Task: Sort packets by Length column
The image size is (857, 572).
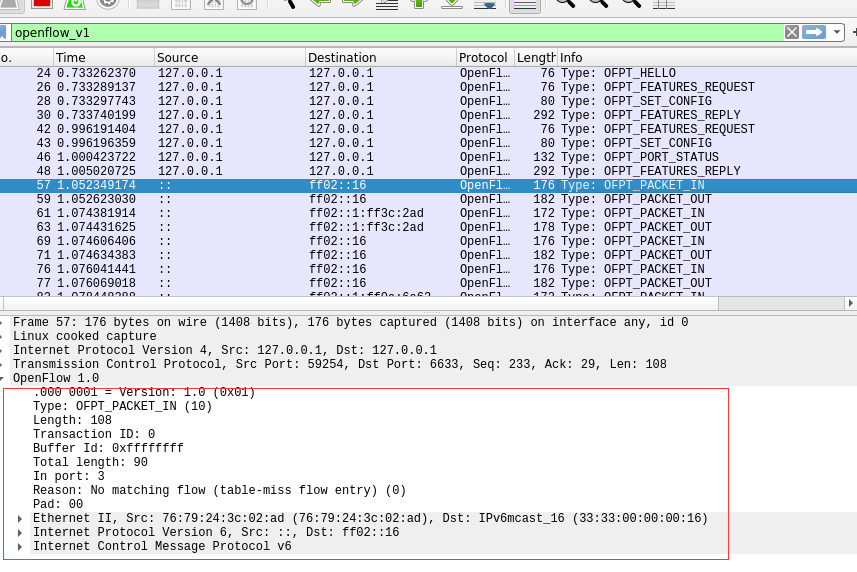Action: (x=535, y=57)
